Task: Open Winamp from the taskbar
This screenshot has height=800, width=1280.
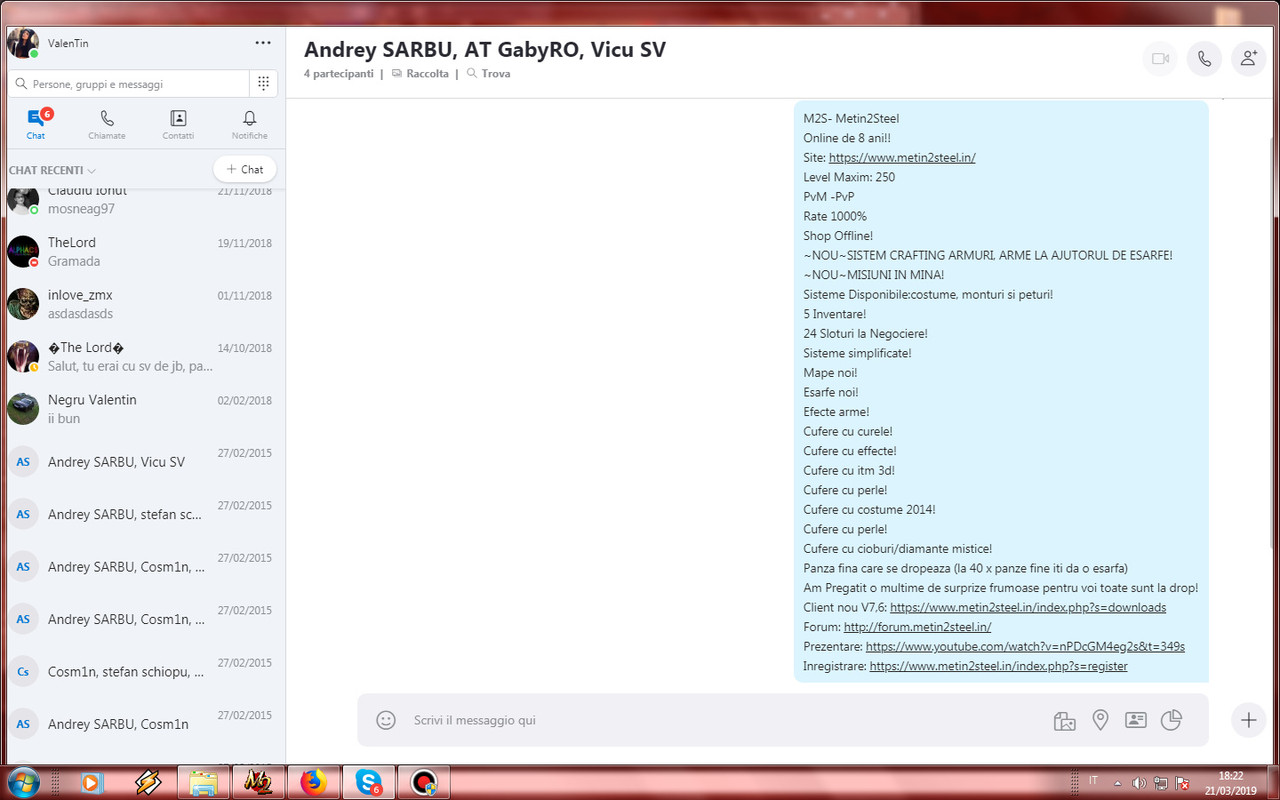Action: pos(148,782)
